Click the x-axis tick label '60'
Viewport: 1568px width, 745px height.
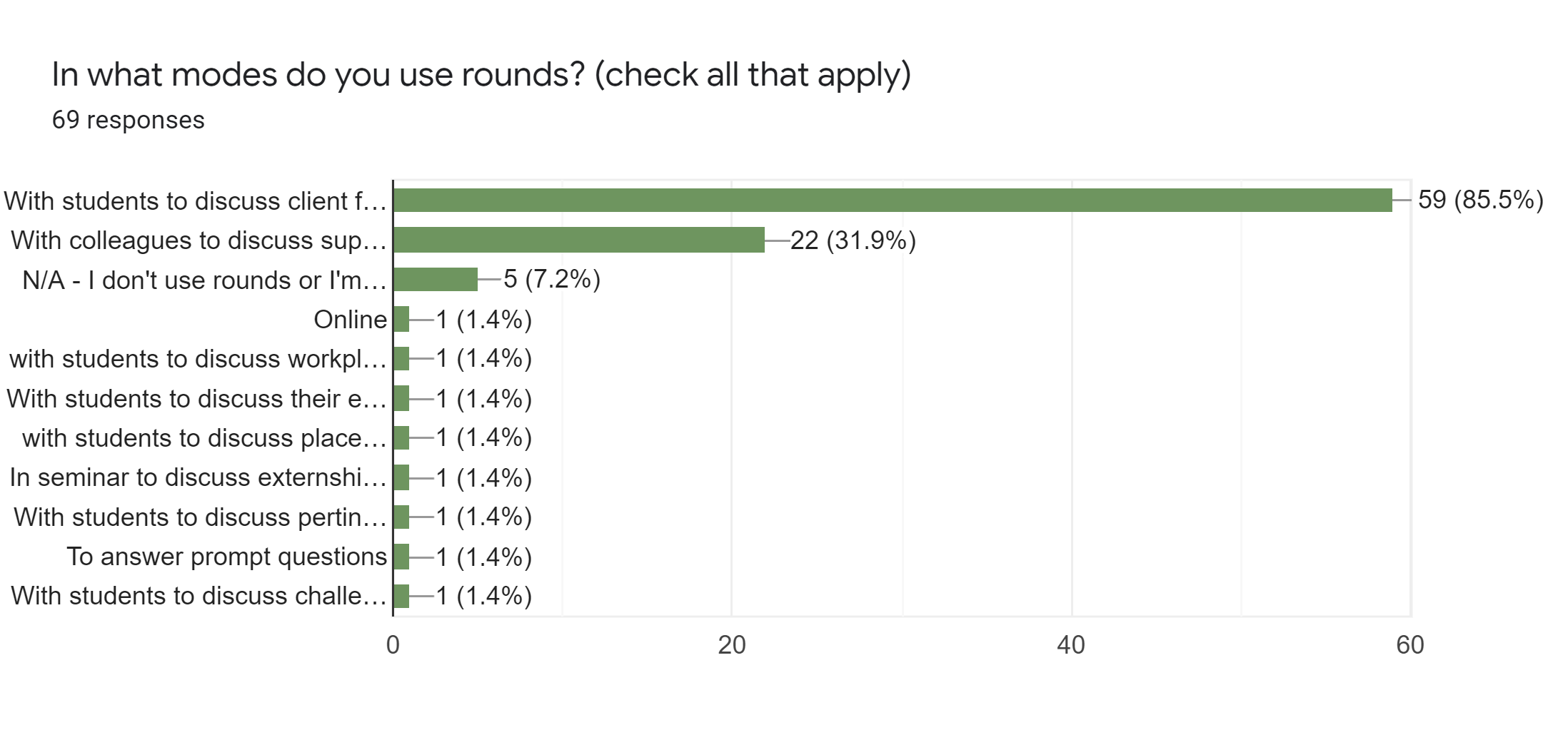click(x=1409, y=645)
